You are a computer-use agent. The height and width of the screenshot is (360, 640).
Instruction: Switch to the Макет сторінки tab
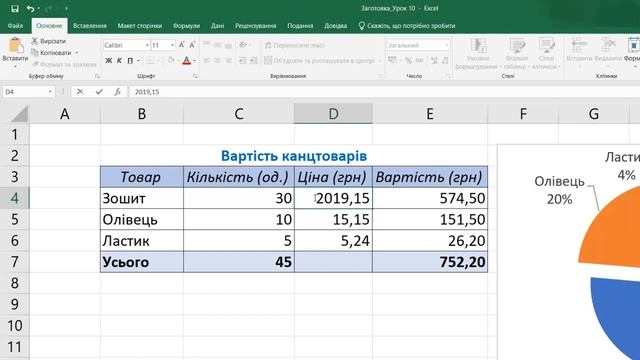click(x=140, y=26)
